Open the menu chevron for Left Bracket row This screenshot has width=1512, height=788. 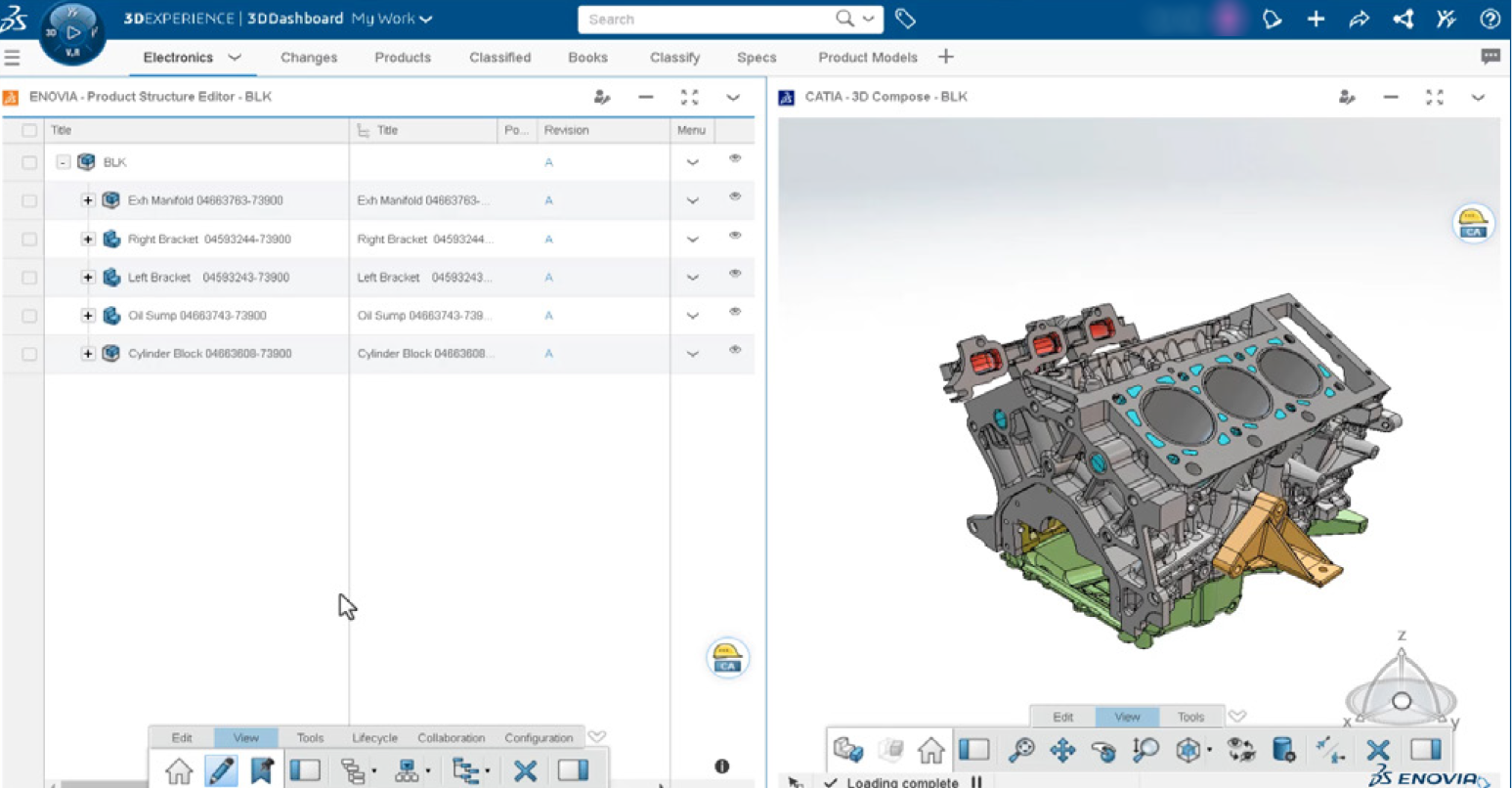pyautogui.click(x=692, y=278)
